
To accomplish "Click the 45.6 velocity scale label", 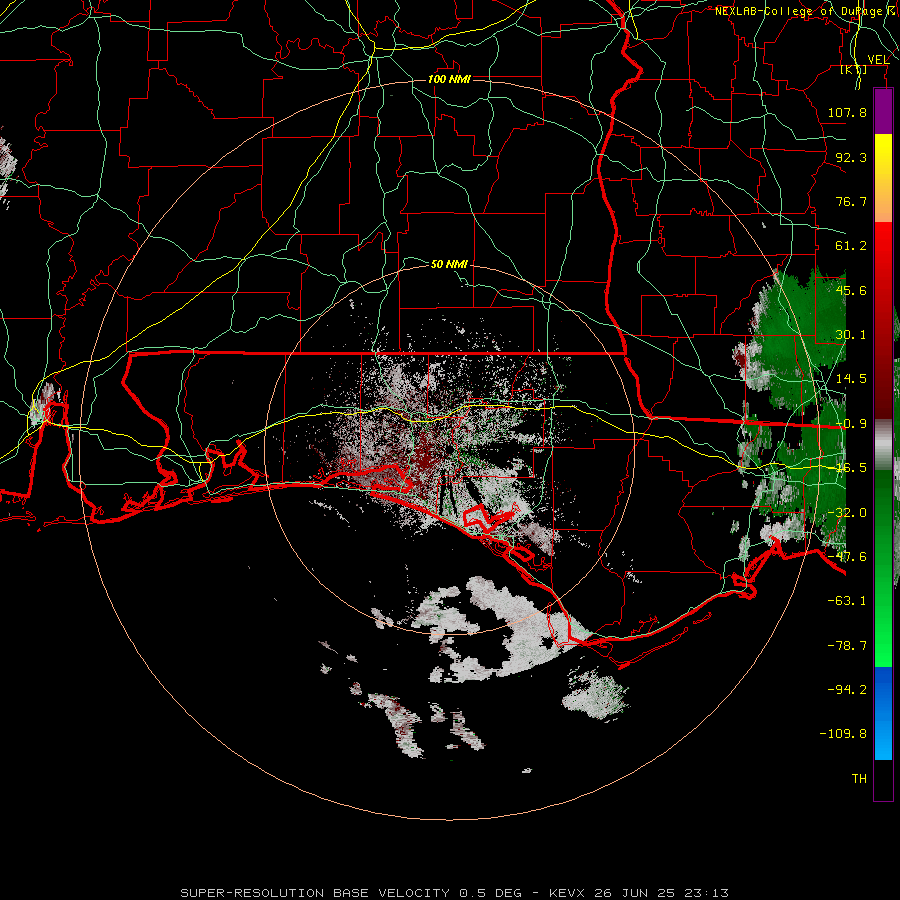I will click(851, 290).
